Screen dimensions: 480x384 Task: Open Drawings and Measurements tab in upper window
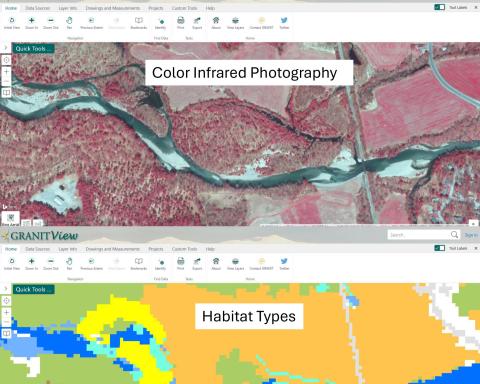pos(113,8)
